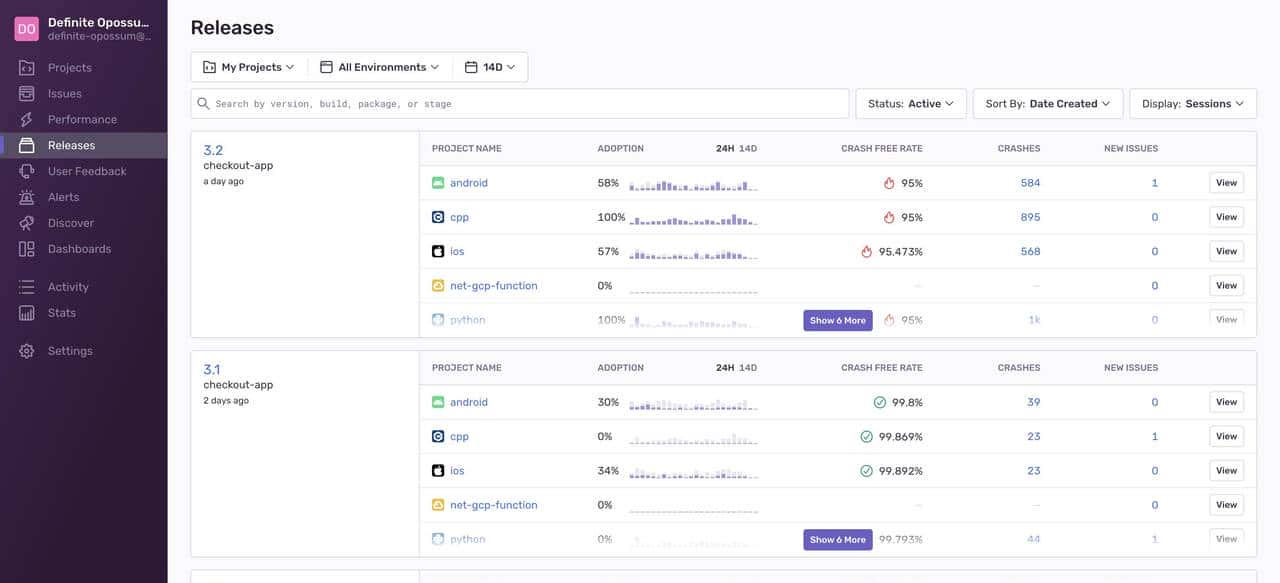Open User Feedback in the sidebar
The width and height of the screenshot is (1280, 583).
(87, 172)
